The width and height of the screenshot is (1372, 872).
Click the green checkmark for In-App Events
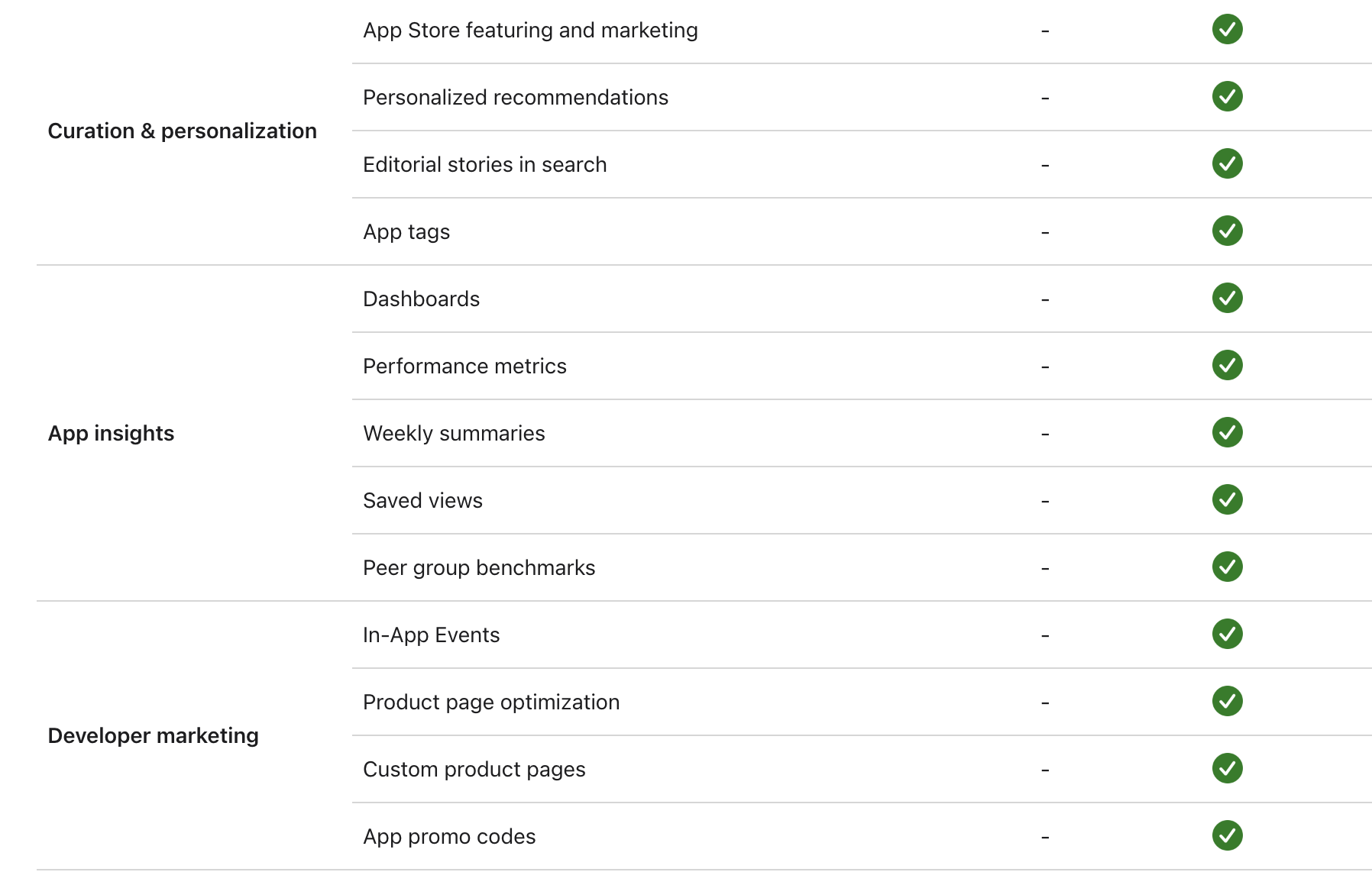1227,635
